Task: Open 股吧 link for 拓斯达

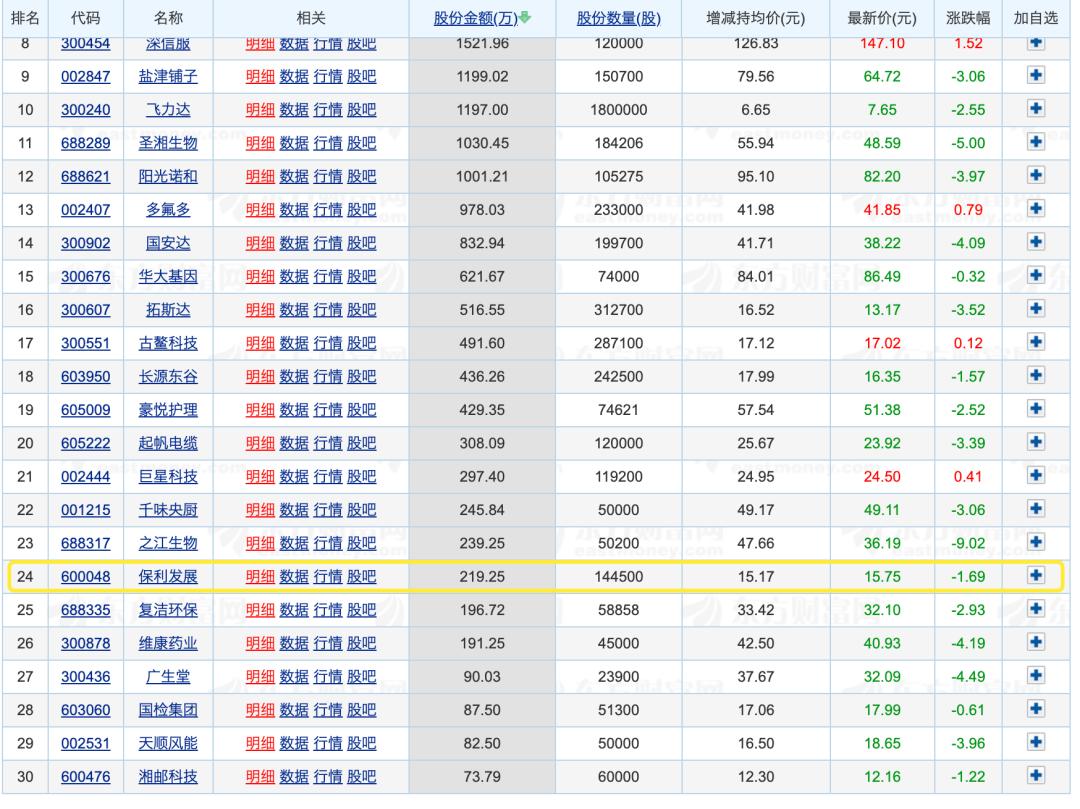Action: (x=362, y=311)
